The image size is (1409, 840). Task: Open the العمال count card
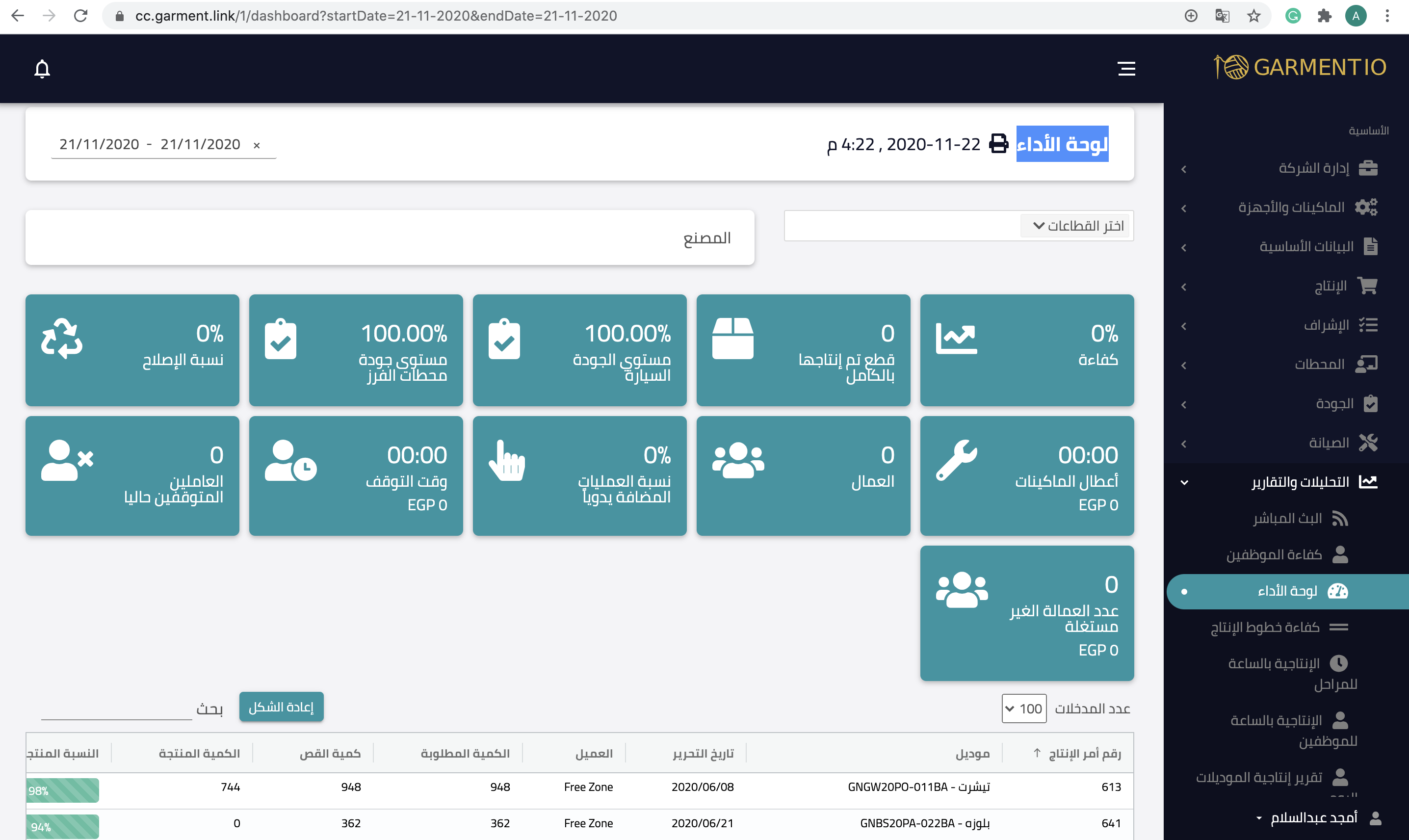point(803,475)
